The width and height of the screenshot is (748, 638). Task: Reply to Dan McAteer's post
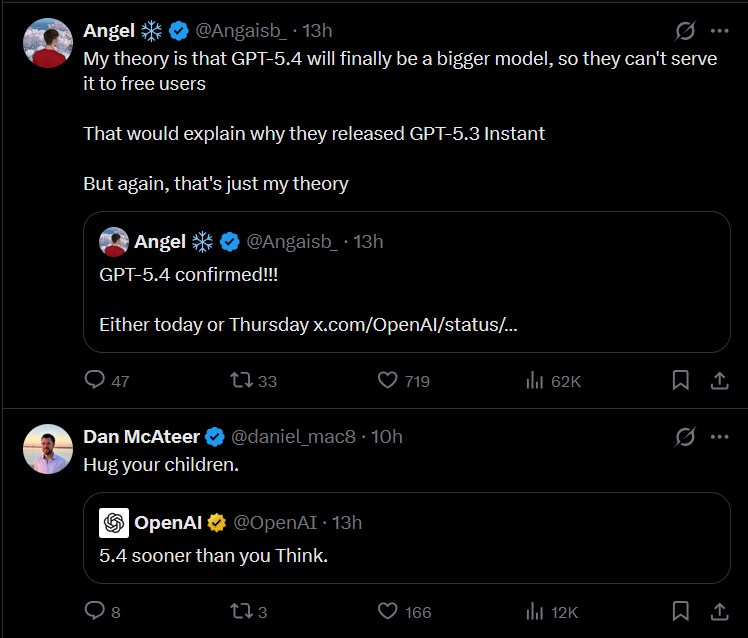click(95, 611)
